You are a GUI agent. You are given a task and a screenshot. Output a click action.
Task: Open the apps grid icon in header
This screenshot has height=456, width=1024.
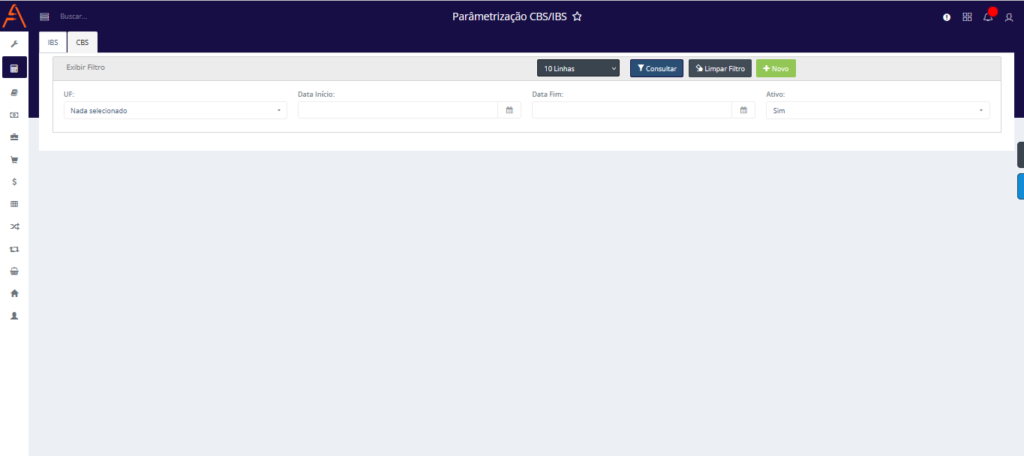(967, 17)
